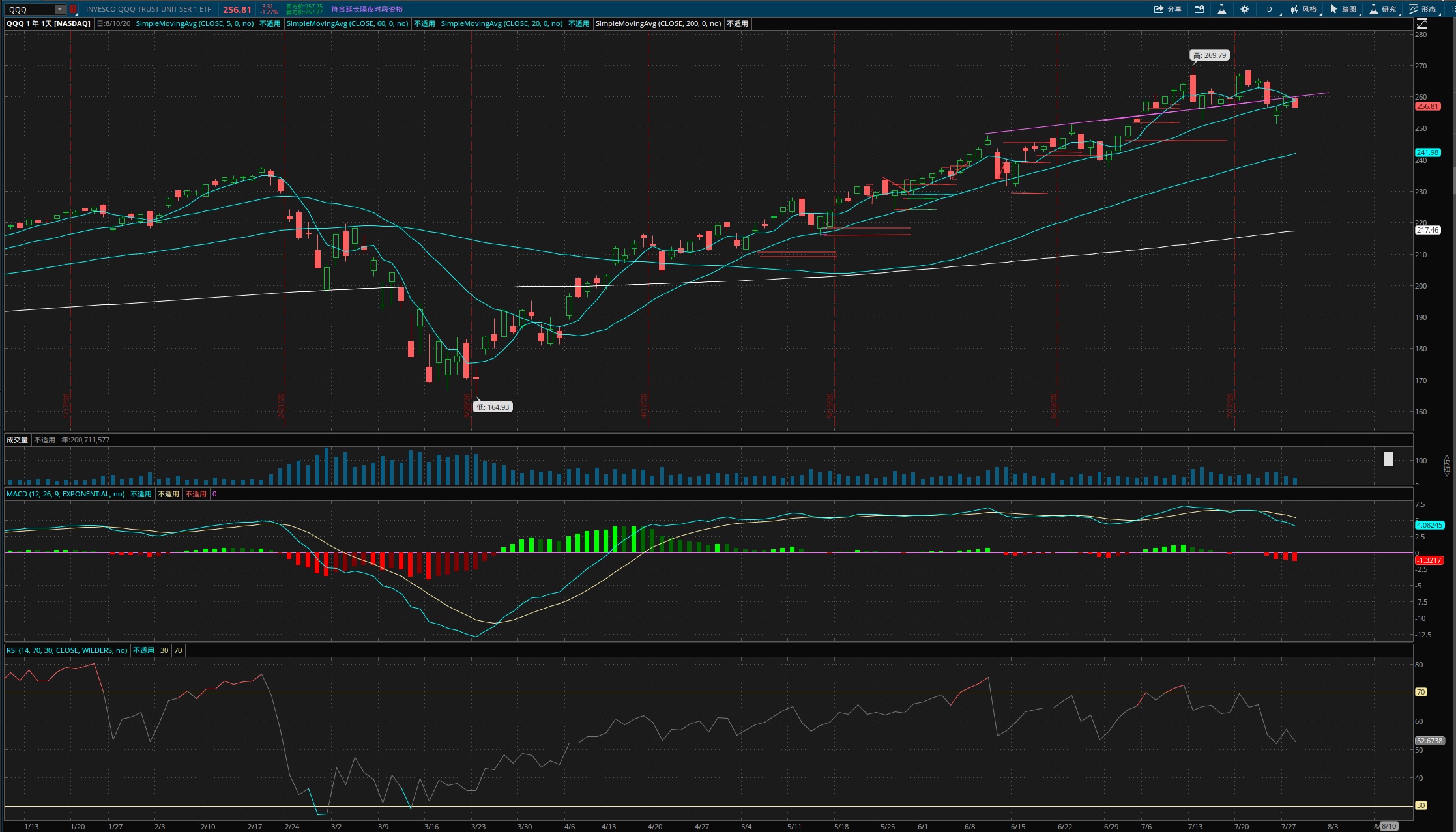1456x832 pixels.
Task: Click the price scale curve icon above axis
Action: [x=1422, y=23]
